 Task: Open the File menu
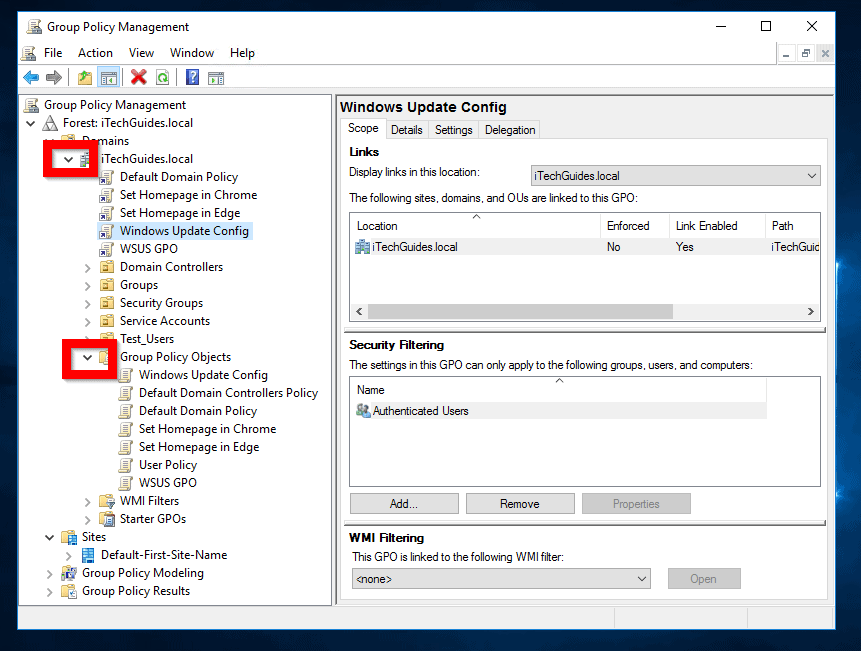point(53,53)
